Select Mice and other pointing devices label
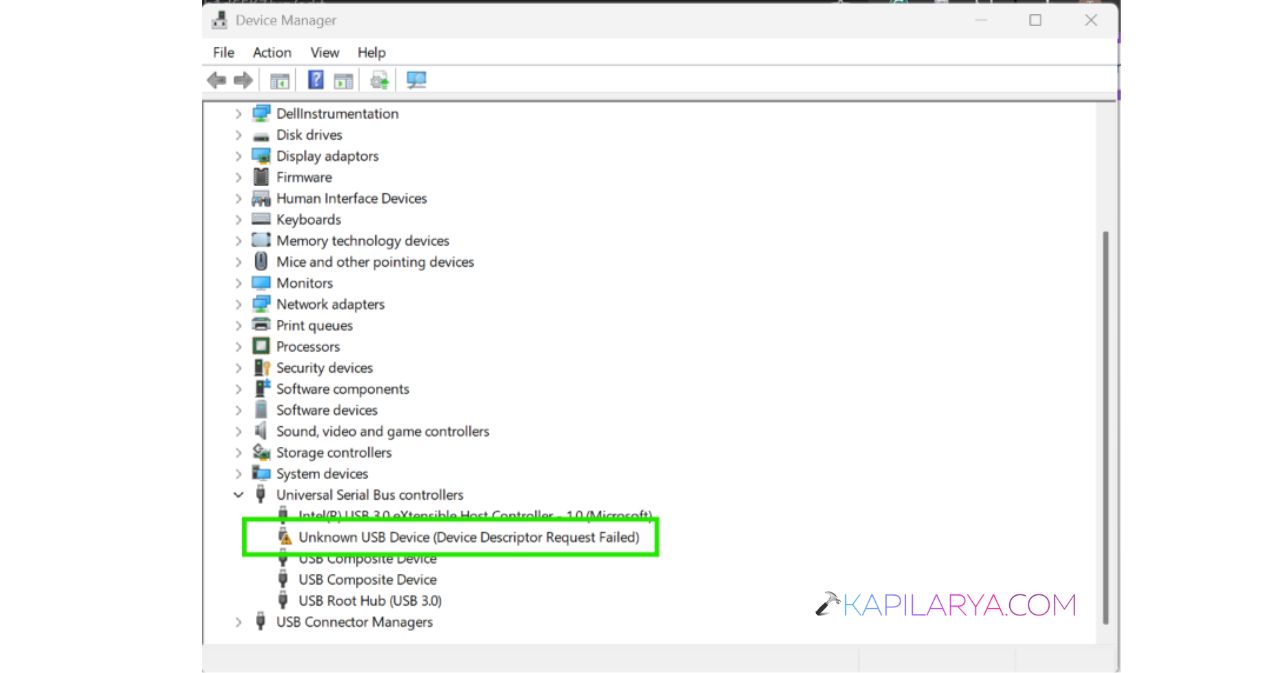This screenshot has height=673, width=1280. click(x=375, y=262)
